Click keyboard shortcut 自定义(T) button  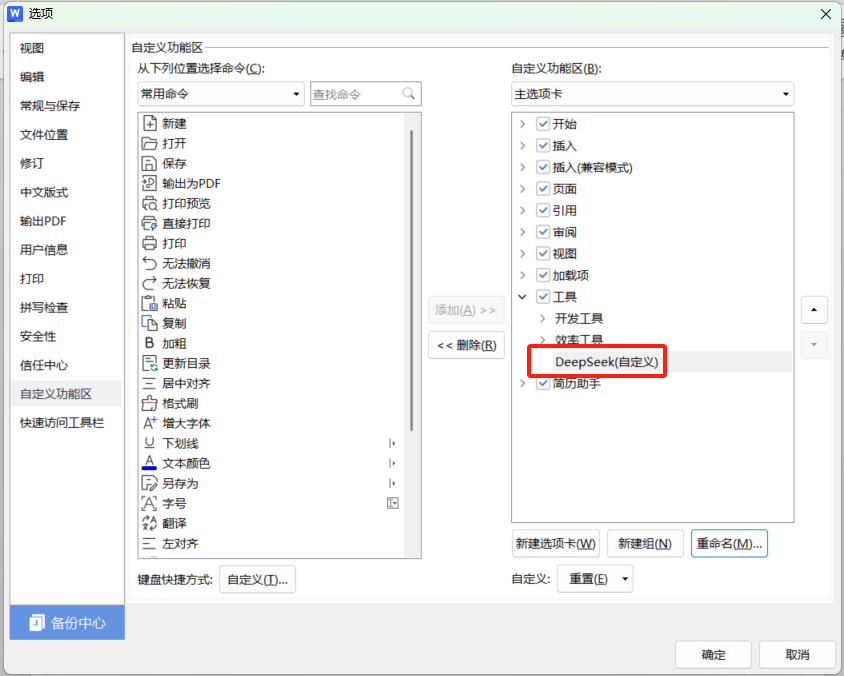(257, 579)
